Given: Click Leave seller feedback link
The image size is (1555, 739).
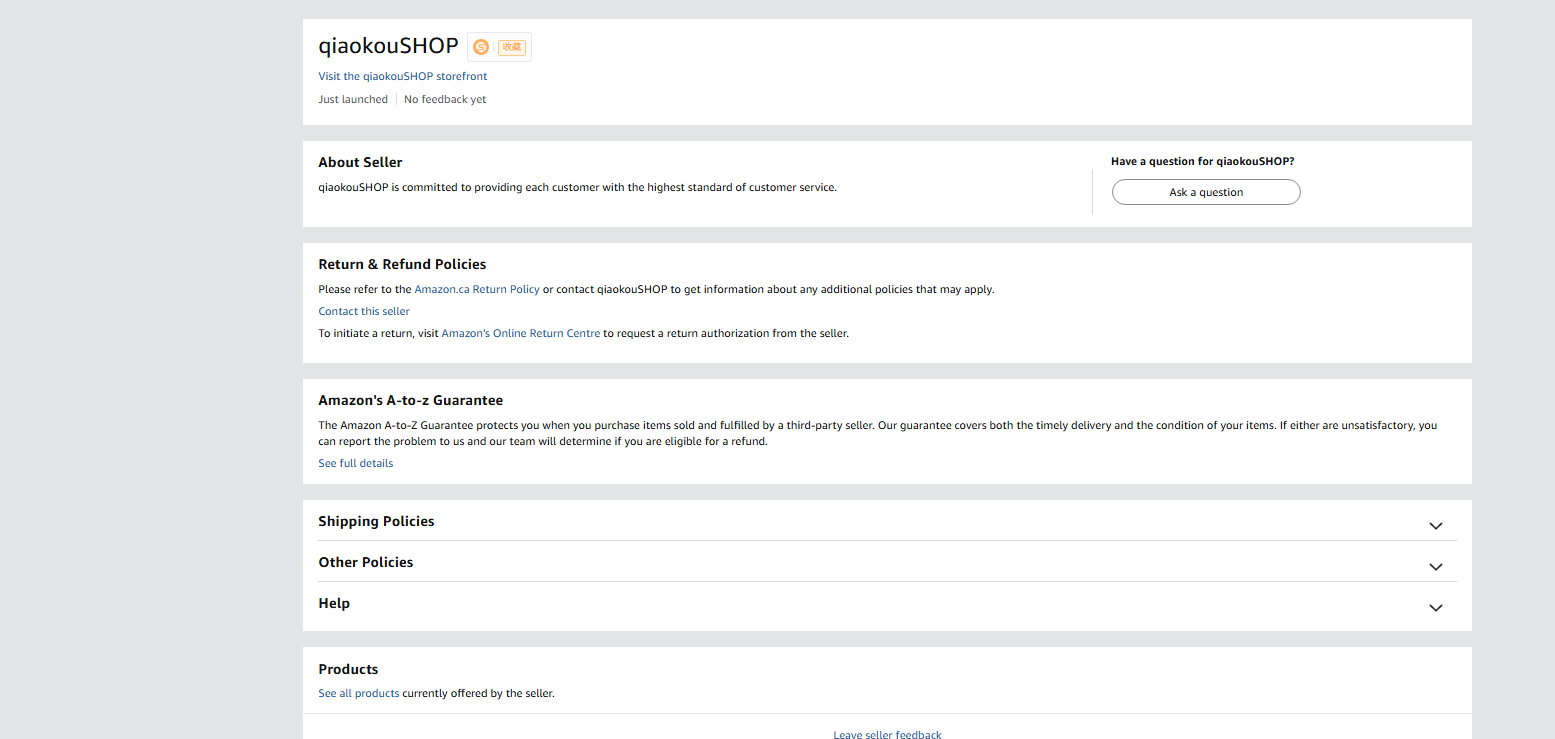Looking at the screenshot, I should point(887,735).
